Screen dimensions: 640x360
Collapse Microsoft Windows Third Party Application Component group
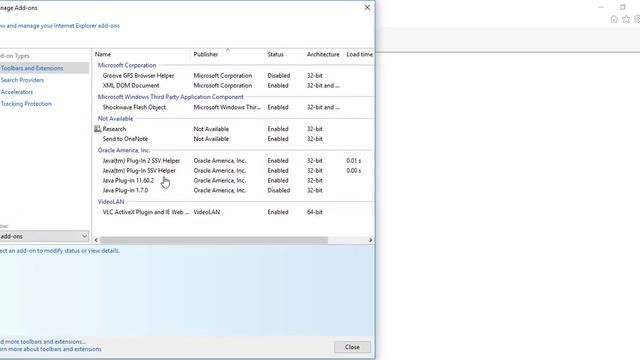(171, 97)
